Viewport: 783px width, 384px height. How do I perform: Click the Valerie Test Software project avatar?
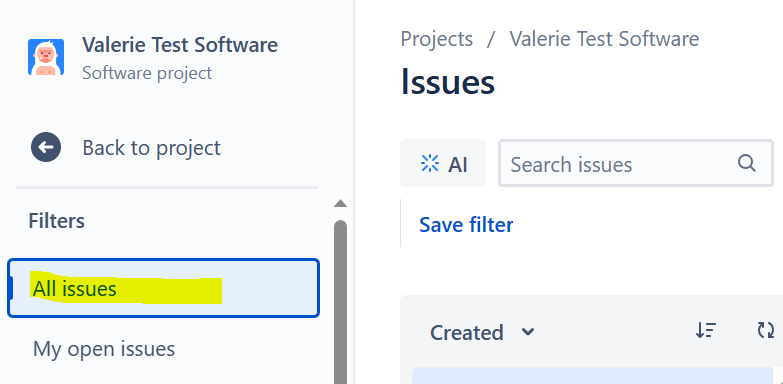tap(46, 57)
